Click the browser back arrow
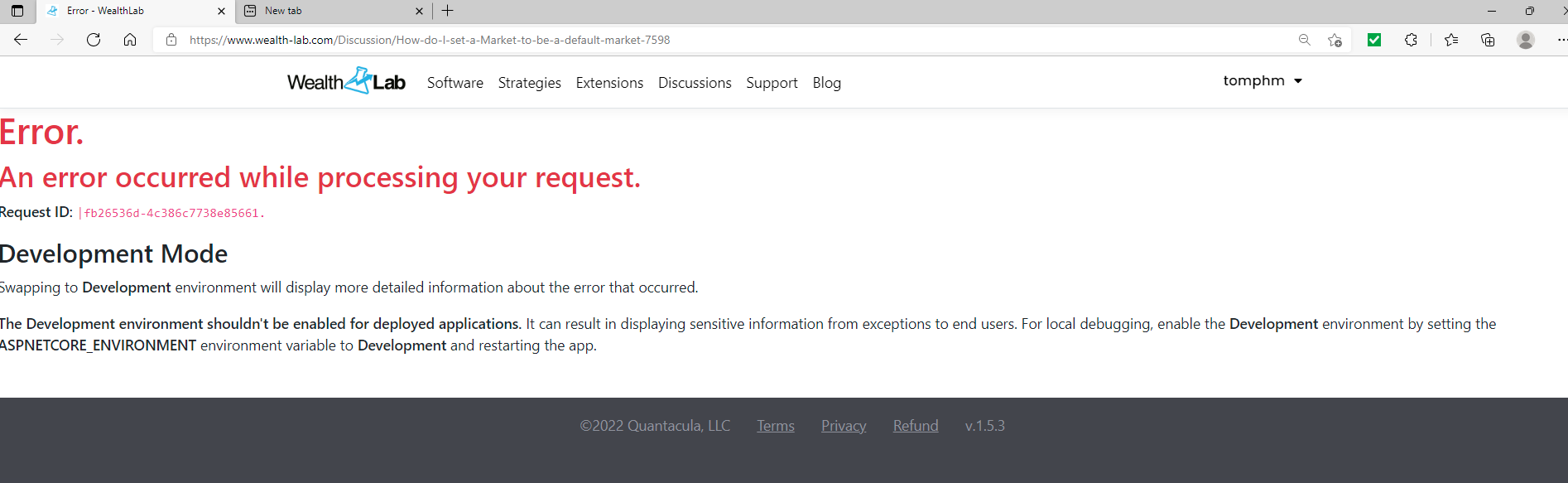The height and width of the screenshot is (483, 1568). coord(21,40)
